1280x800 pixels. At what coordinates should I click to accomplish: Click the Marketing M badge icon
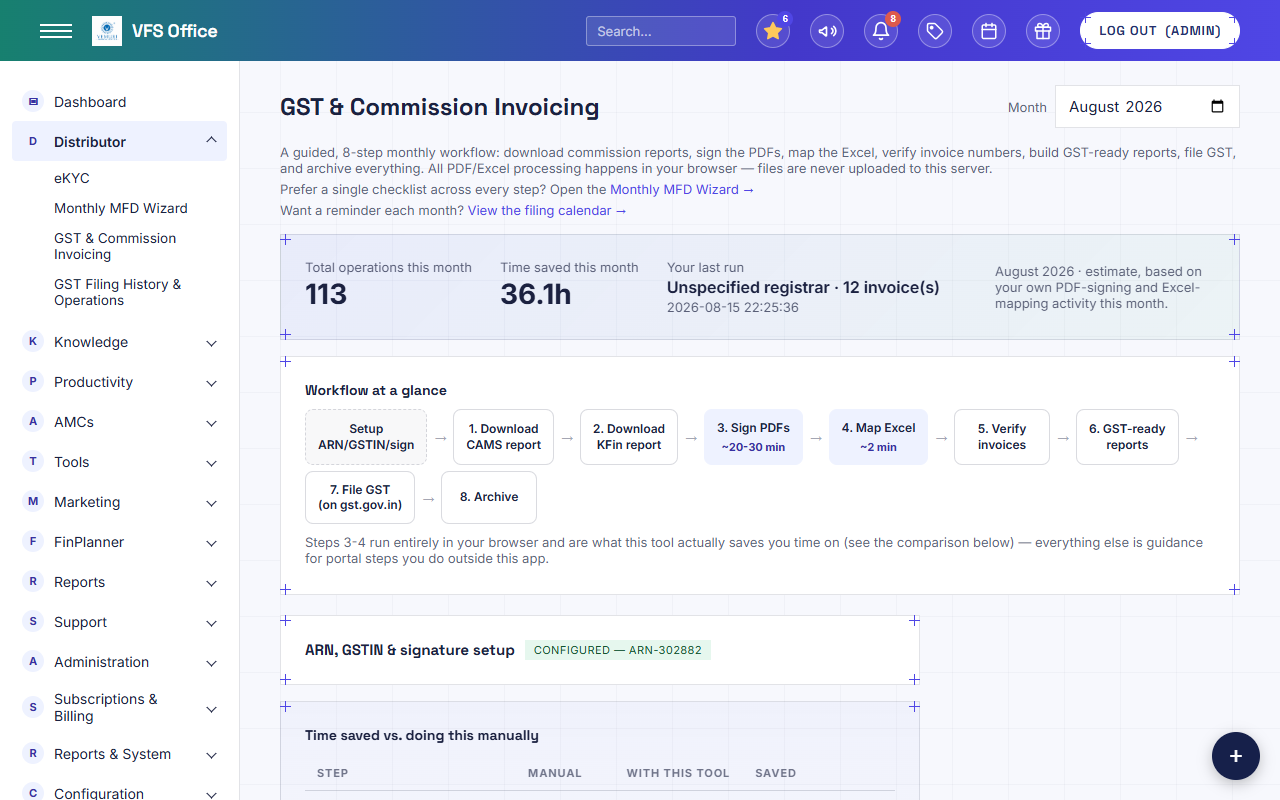(x=33, y=502)
